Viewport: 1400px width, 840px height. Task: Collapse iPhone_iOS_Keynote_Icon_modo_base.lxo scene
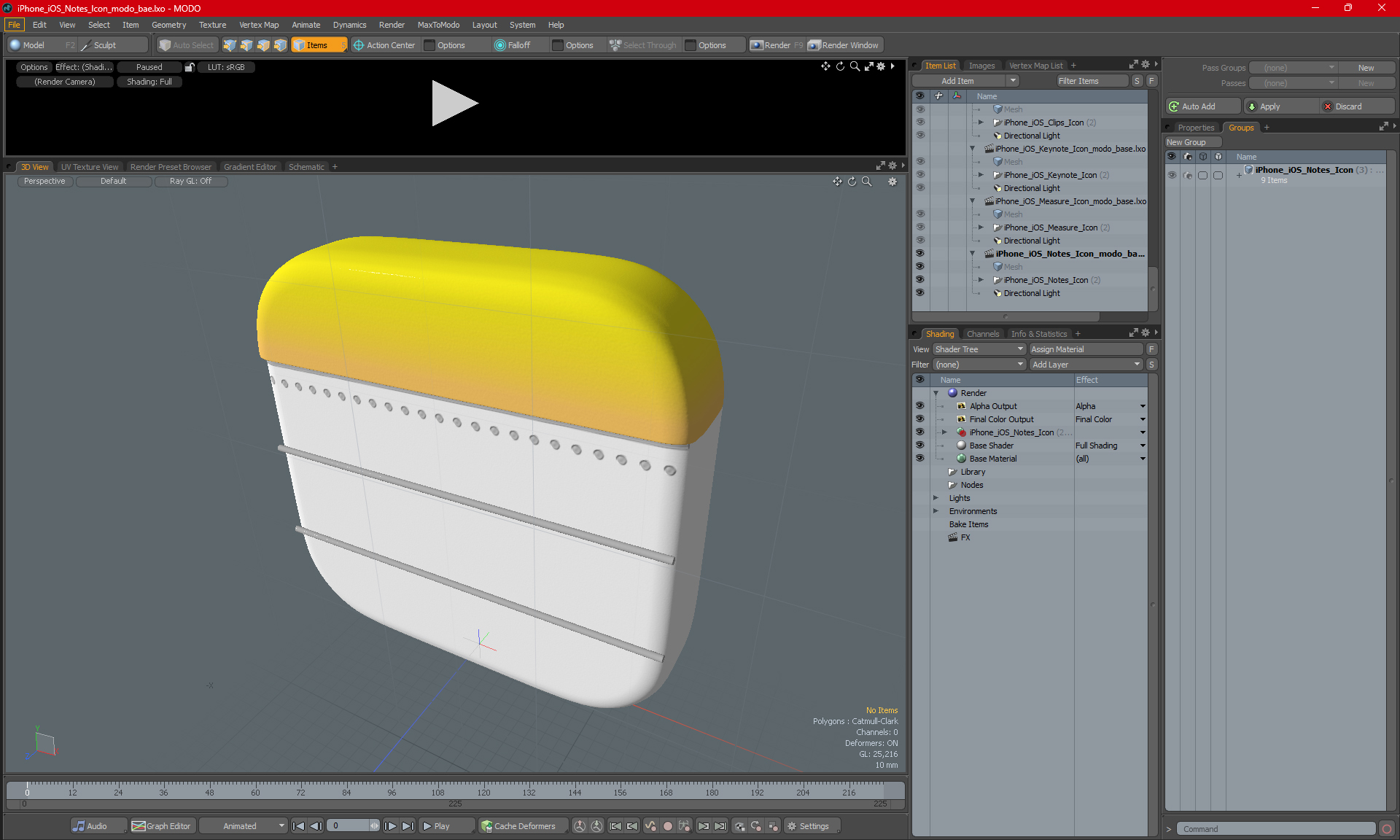click(973, 149)
